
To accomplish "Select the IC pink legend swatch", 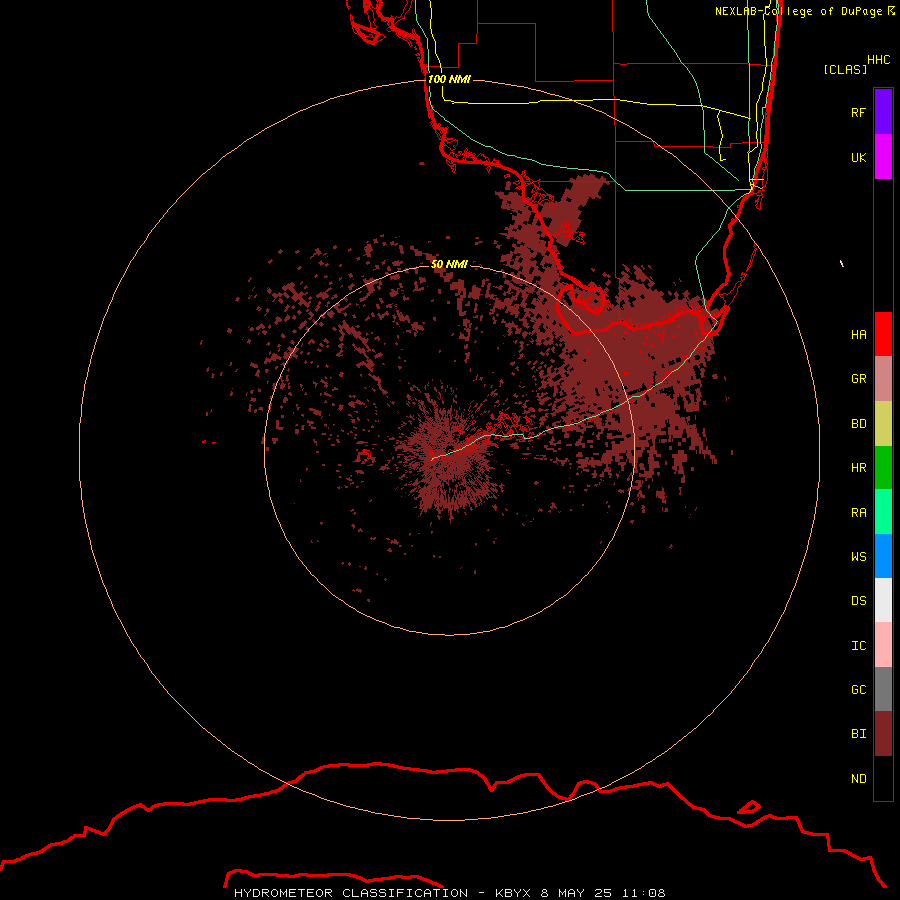I will [883, 645].
